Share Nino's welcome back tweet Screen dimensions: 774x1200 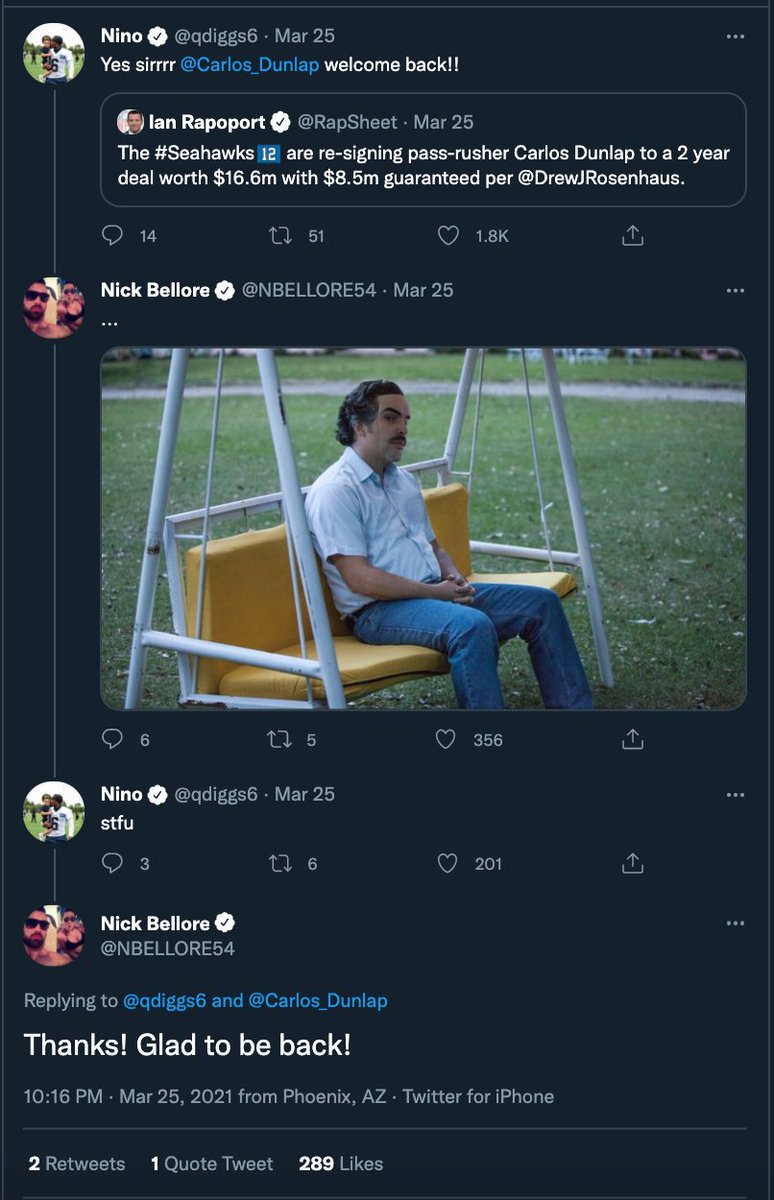tap(632, 236)
